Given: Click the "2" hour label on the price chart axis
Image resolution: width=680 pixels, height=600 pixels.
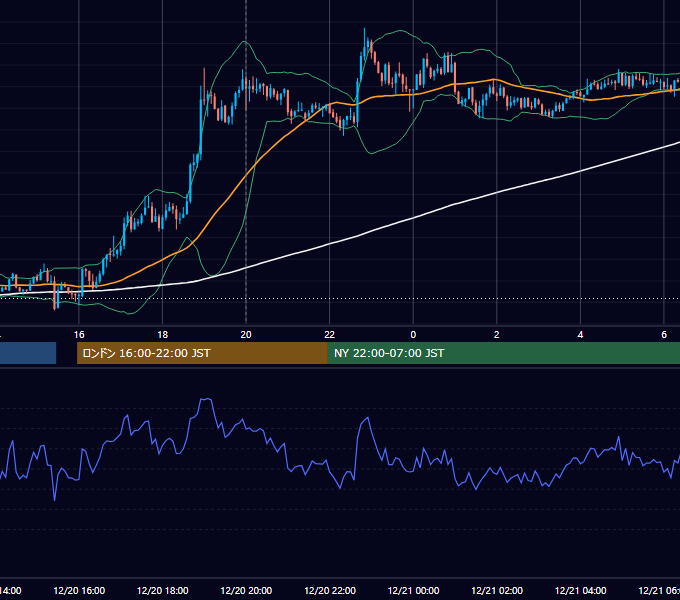Looking at the screenshot, I should pos(497,335).
